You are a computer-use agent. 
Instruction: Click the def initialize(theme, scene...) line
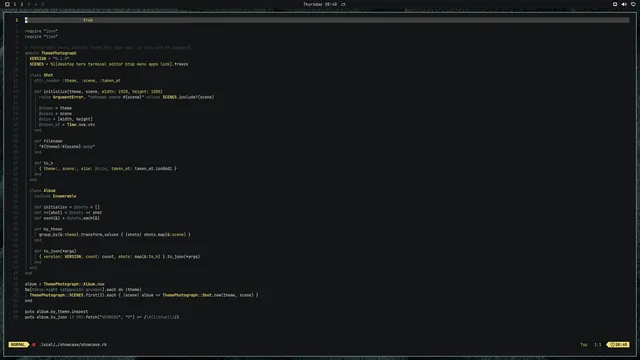(x=98, y=92)
